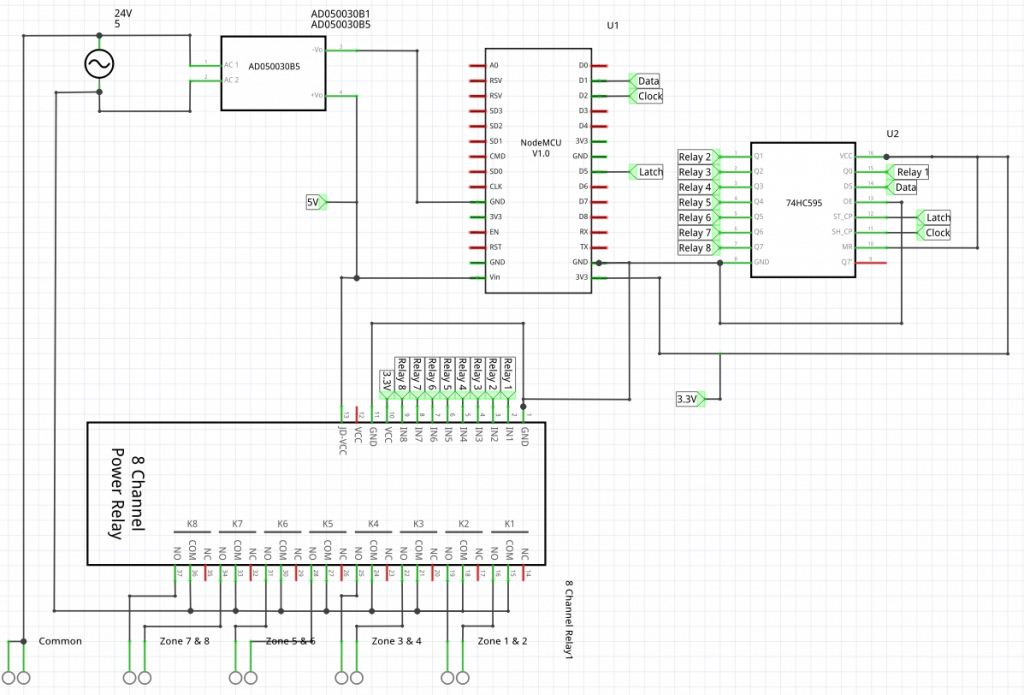Select the Latch net label beside NodeMCU D5
Screen dimensions: 1024x695
[647, 172]
